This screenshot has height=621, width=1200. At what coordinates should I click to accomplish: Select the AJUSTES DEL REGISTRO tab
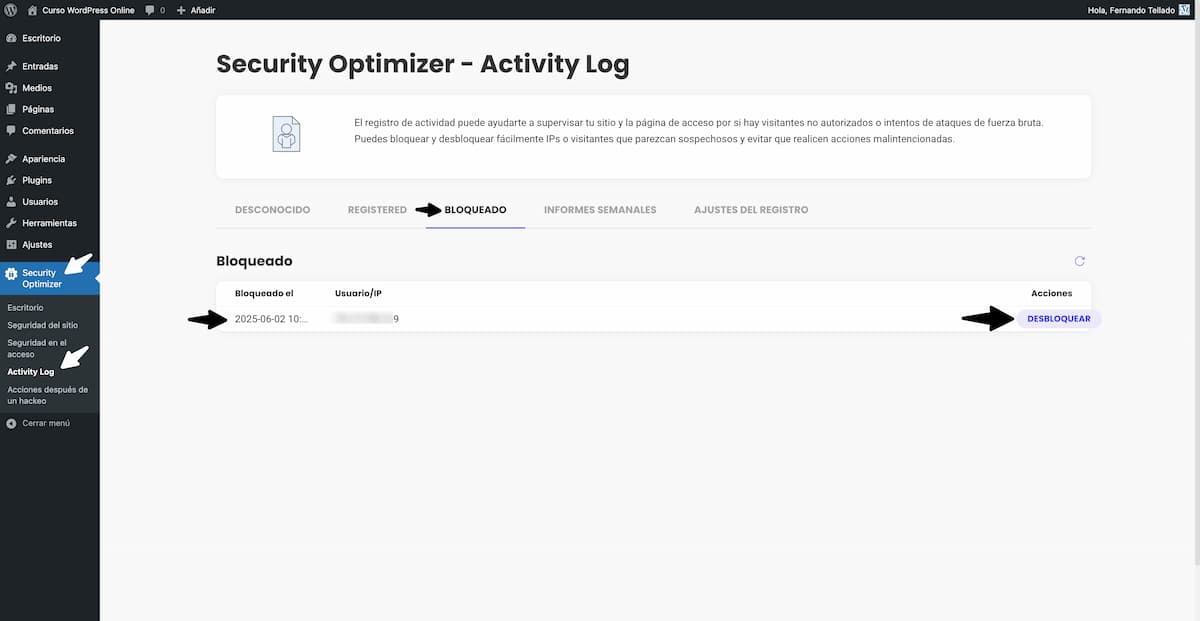point(751,209)
